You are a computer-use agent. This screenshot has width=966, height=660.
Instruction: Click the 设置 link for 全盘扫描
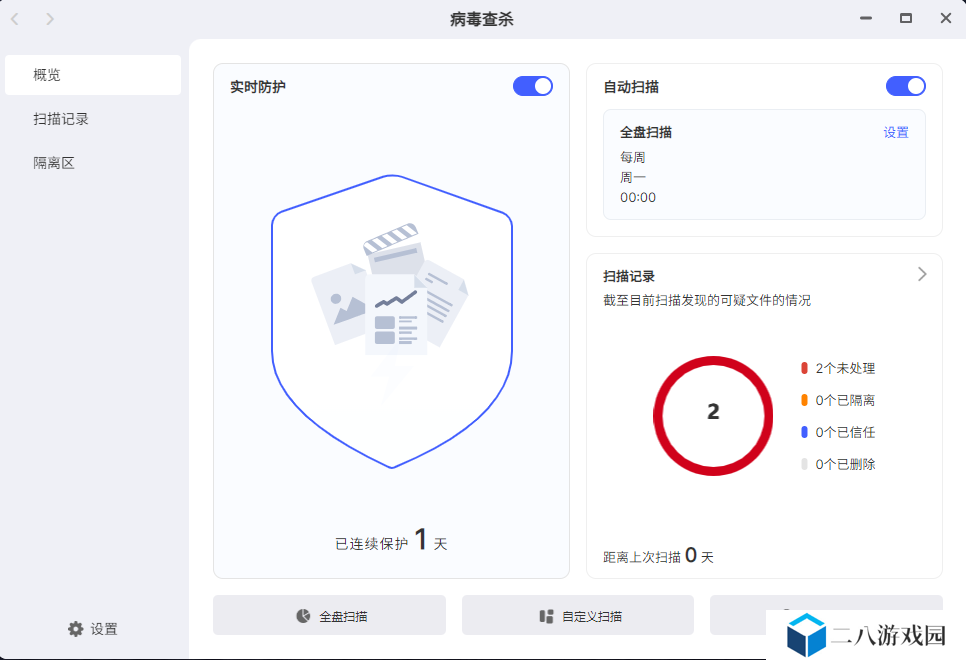pyautogui.click(x=896, y=132)
